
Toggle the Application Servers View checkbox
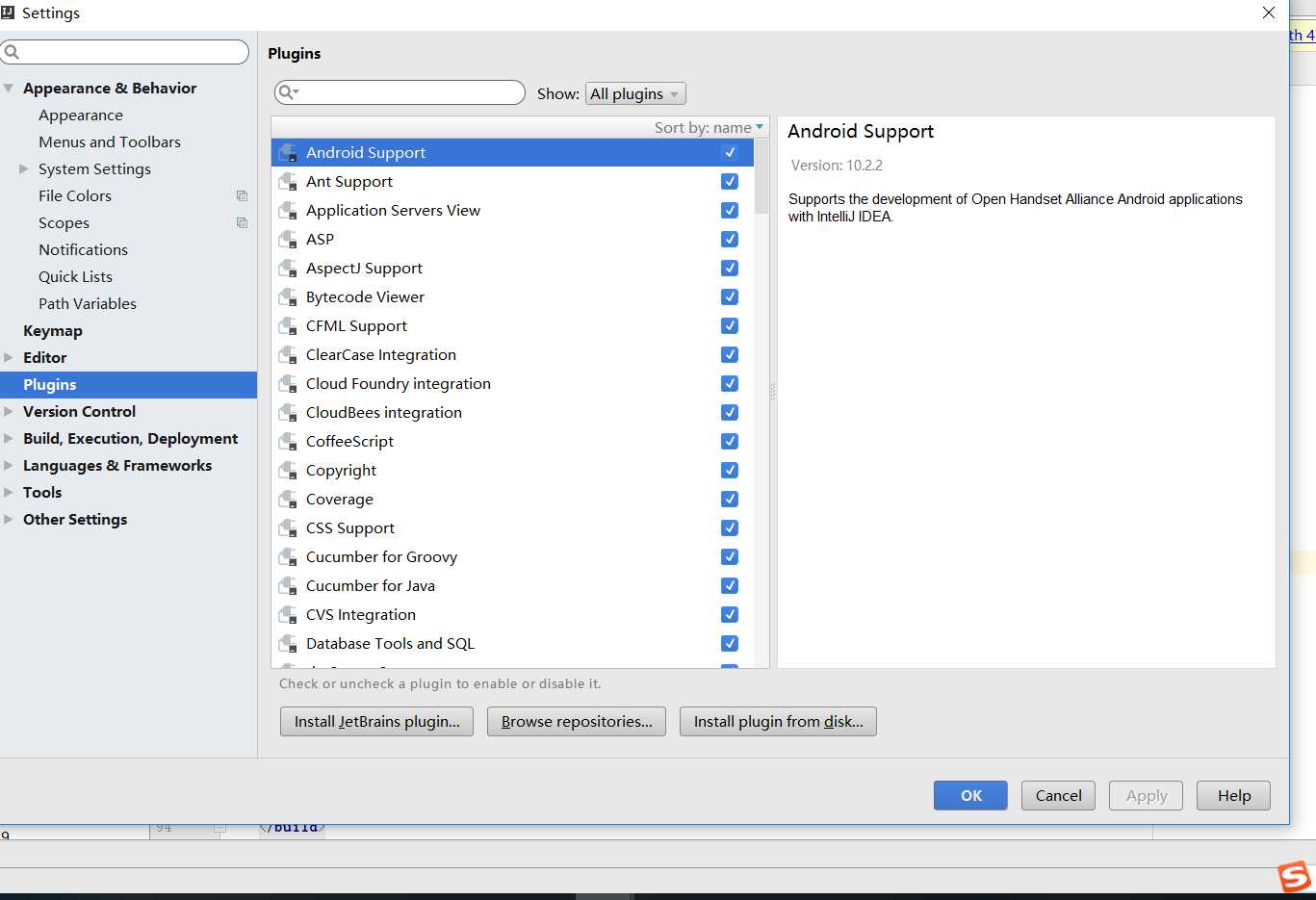click(x=730, y=210)
